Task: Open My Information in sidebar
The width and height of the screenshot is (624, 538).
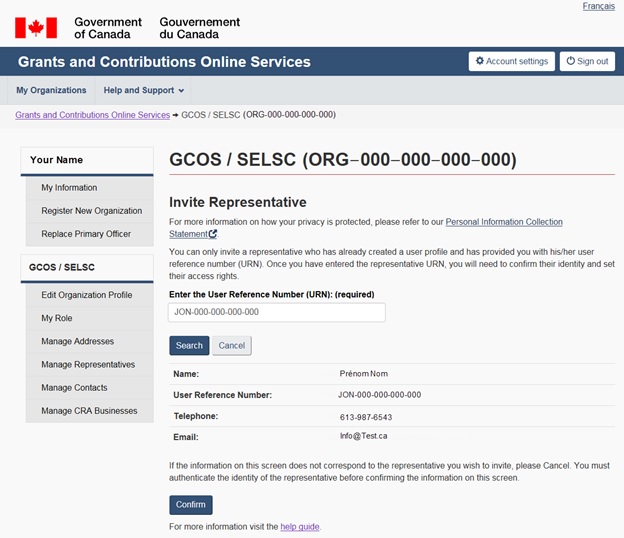Action: [x=69, y=188]
